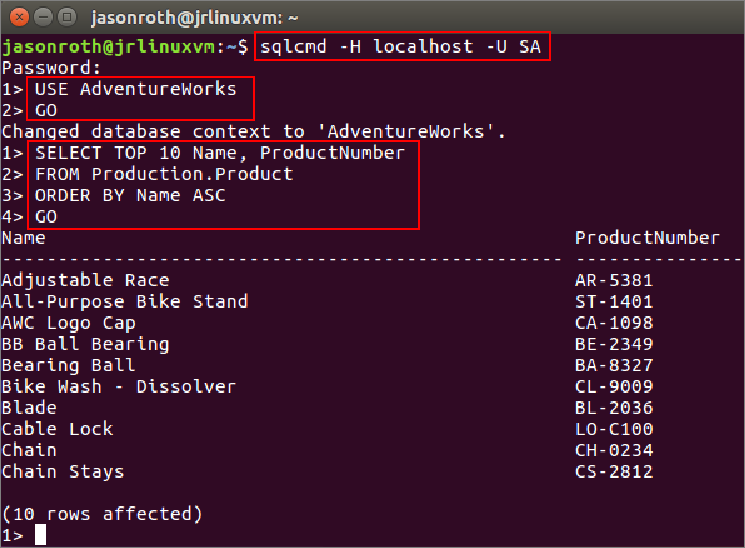Click the sqlcmd -H localhost command
Image resolution: width=745 pixels, height=548 pixels.
click(402, 47)
